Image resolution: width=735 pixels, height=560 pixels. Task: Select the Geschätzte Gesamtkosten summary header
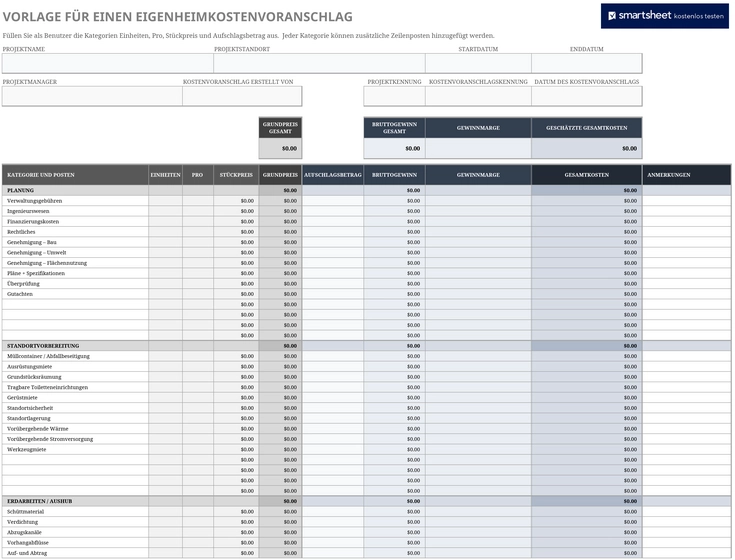pyautogui.click(x=586, y=128)
